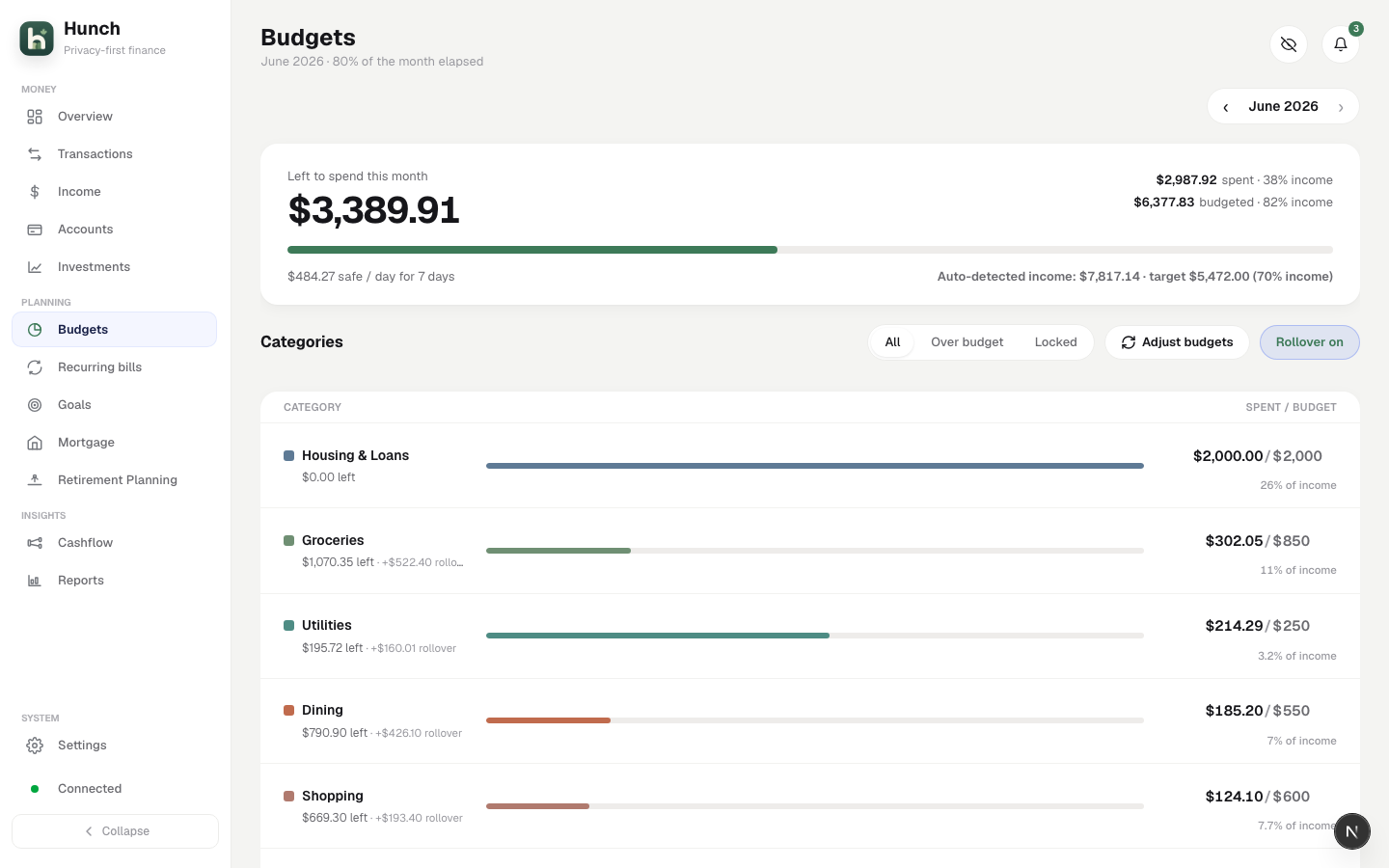Screen dimensions: 1389x868
Task: Click the Transactions arrows icon
Action: point(35,154)
